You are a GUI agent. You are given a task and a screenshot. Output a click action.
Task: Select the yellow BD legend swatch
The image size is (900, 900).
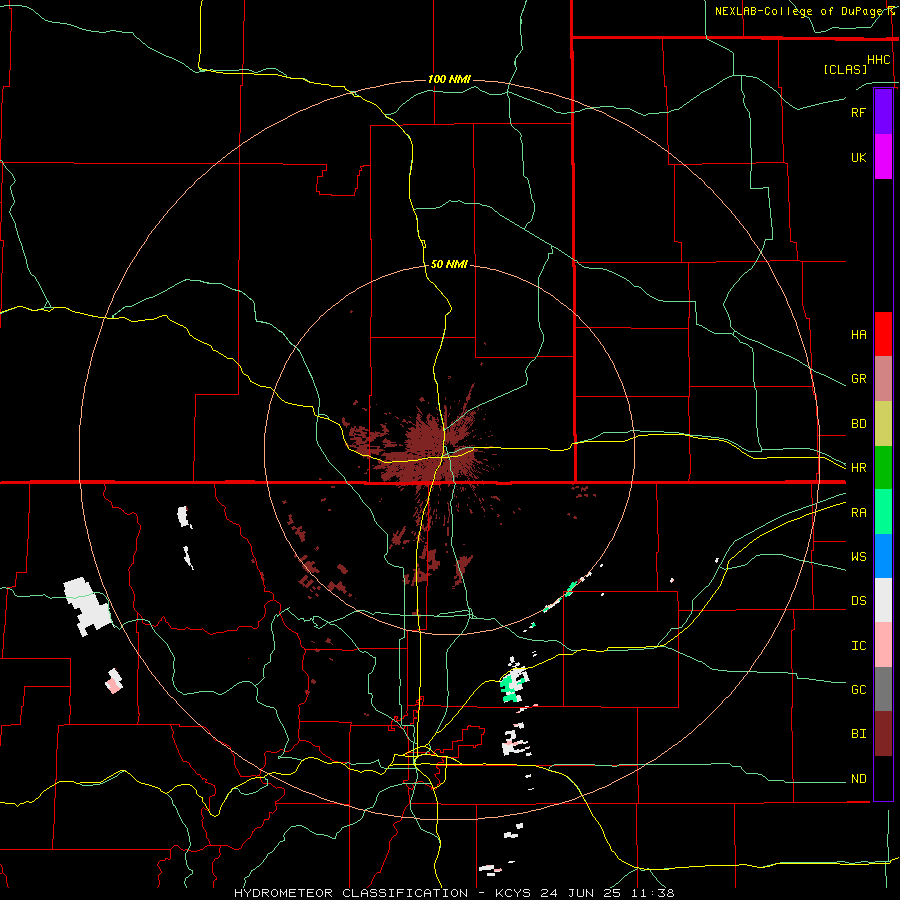coord(883,424)
